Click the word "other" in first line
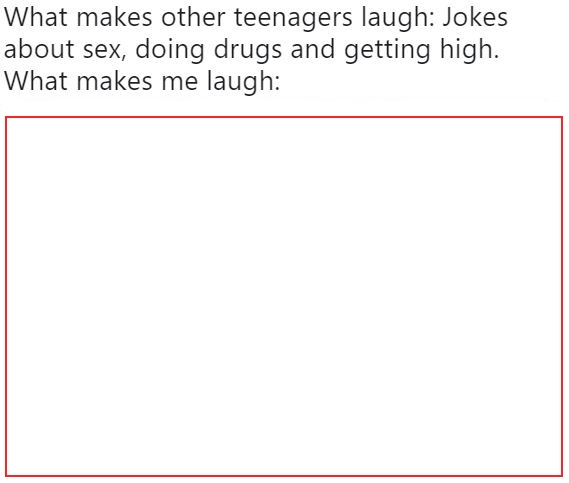 point(193,17)
